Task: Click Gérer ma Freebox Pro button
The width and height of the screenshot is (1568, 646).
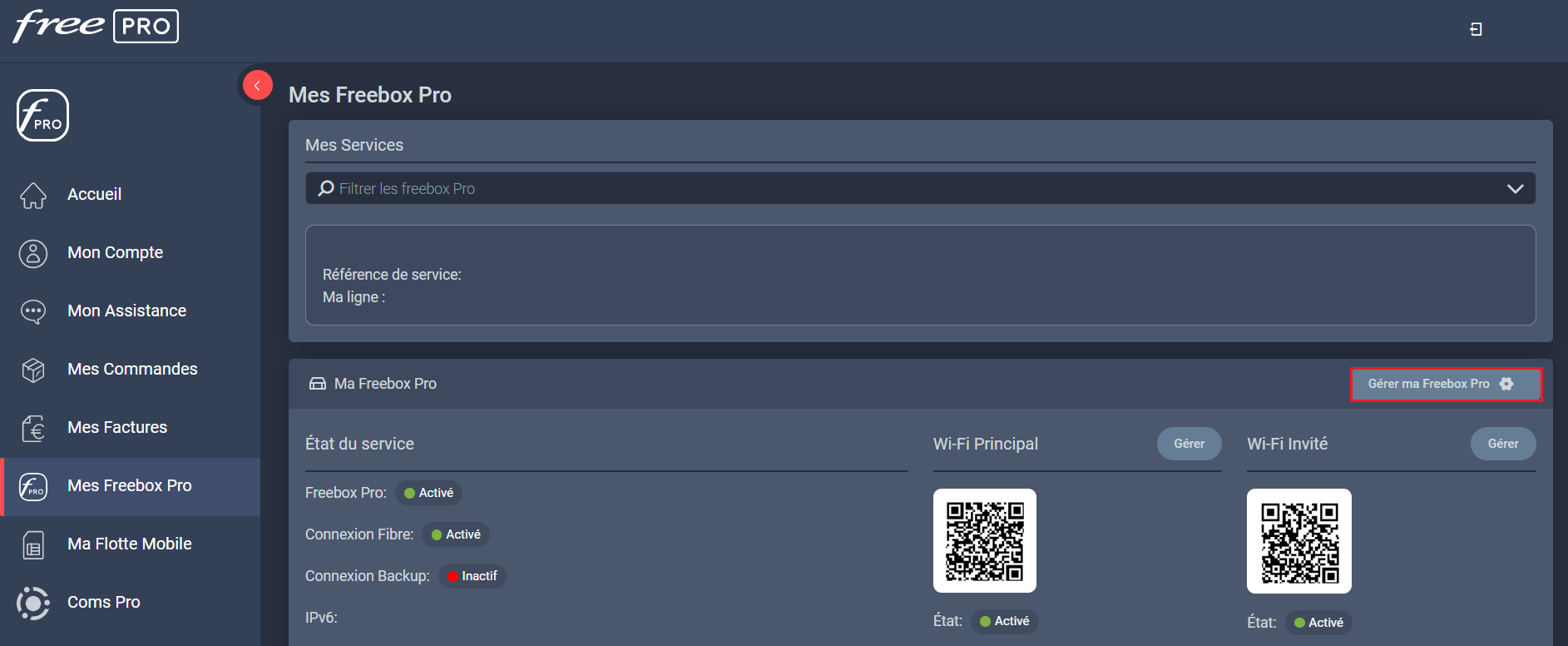Action: (1446, 384)
